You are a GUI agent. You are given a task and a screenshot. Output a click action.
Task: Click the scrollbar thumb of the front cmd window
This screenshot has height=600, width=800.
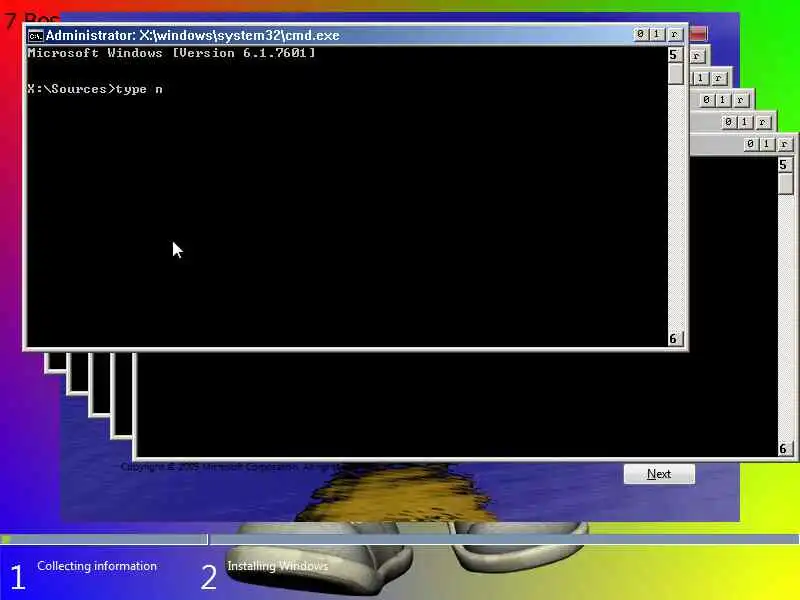[x=676, y=74]
